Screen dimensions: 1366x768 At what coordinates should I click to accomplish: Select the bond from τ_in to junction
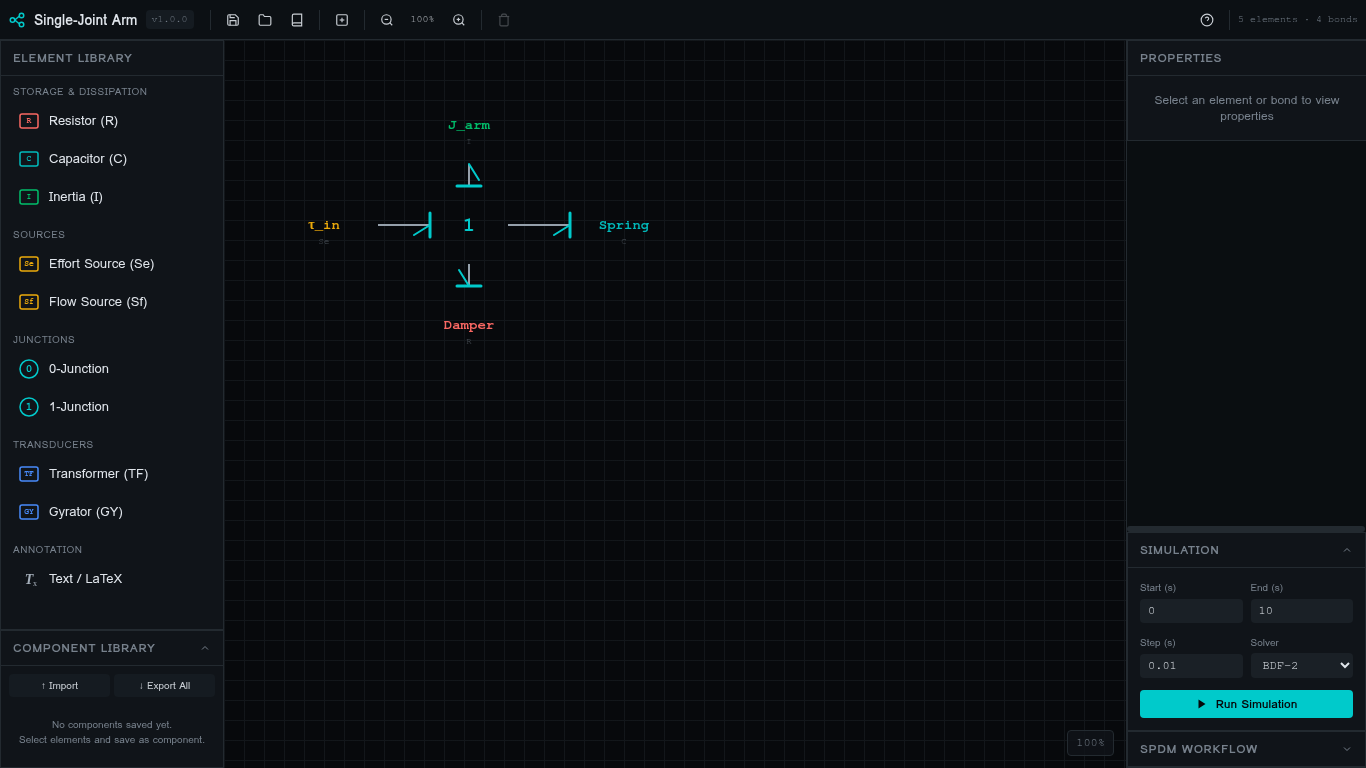click(x=404, y=225)
